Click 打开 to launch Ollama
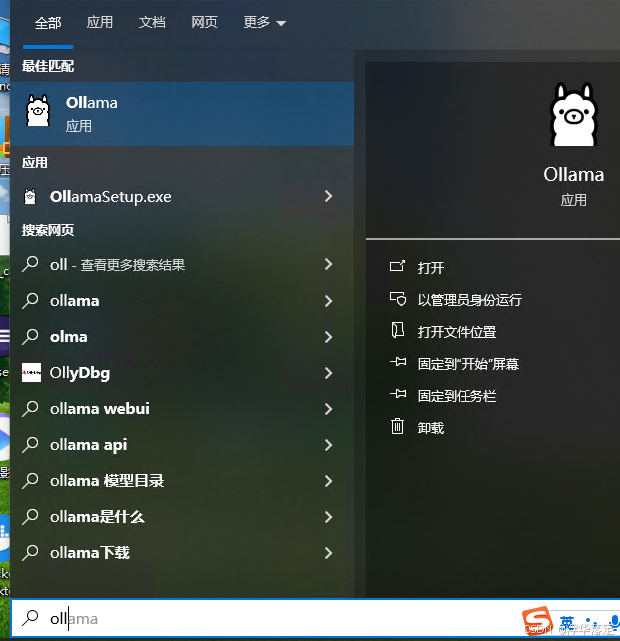This screenshot has height=641, width=620. point(431,268)
